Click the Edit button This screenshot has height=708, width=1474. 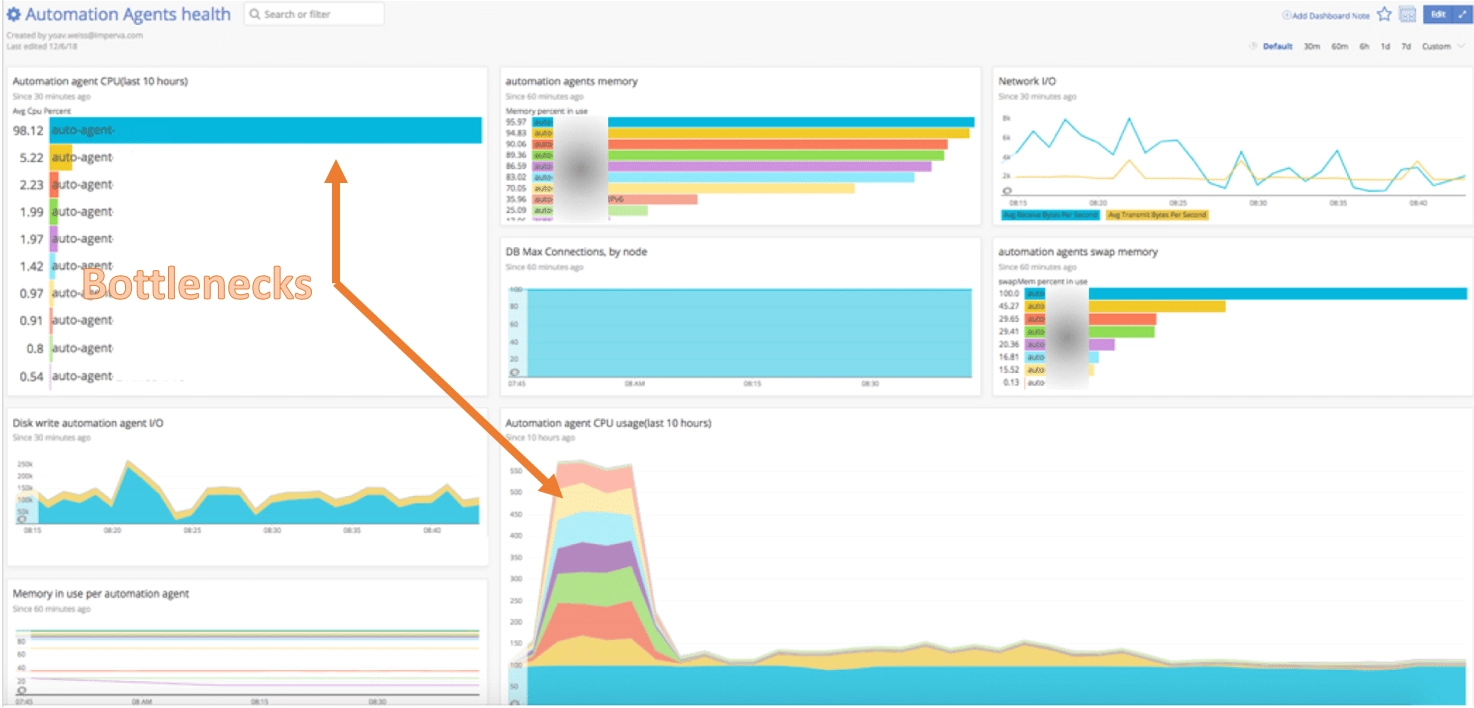click(1437, 14)
